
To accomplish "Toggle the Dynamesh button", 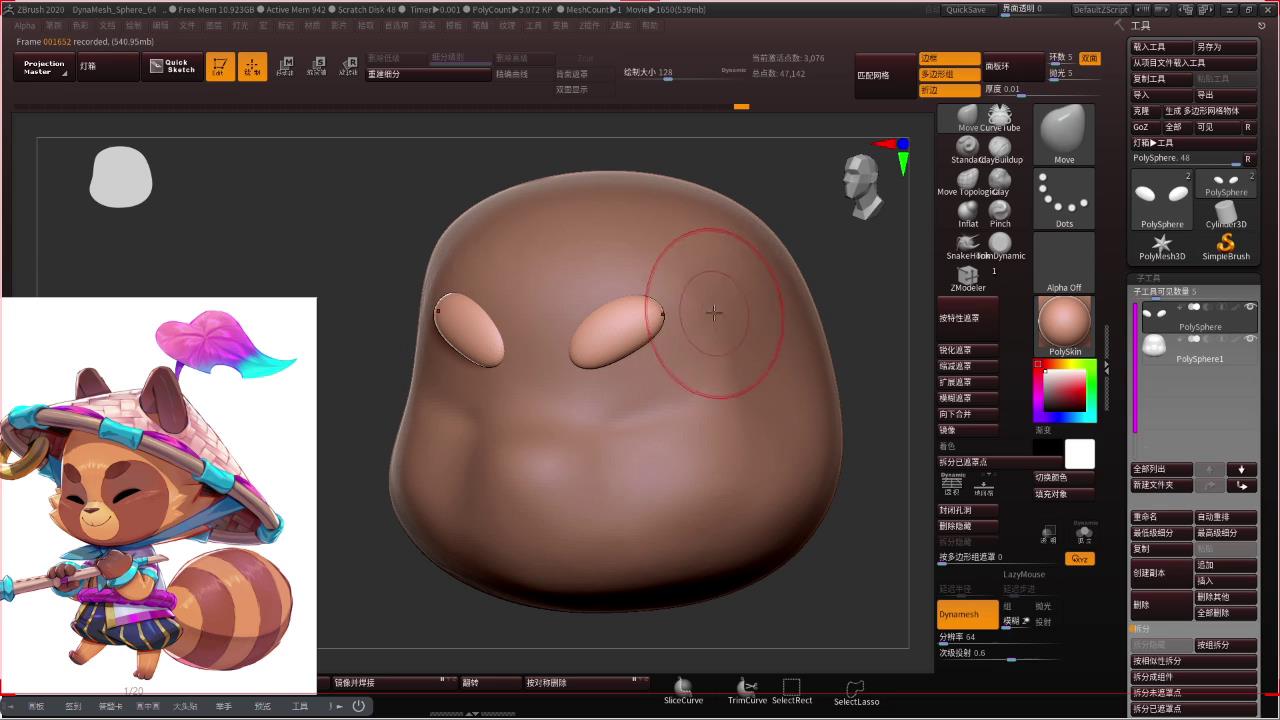I will point(967,614).
